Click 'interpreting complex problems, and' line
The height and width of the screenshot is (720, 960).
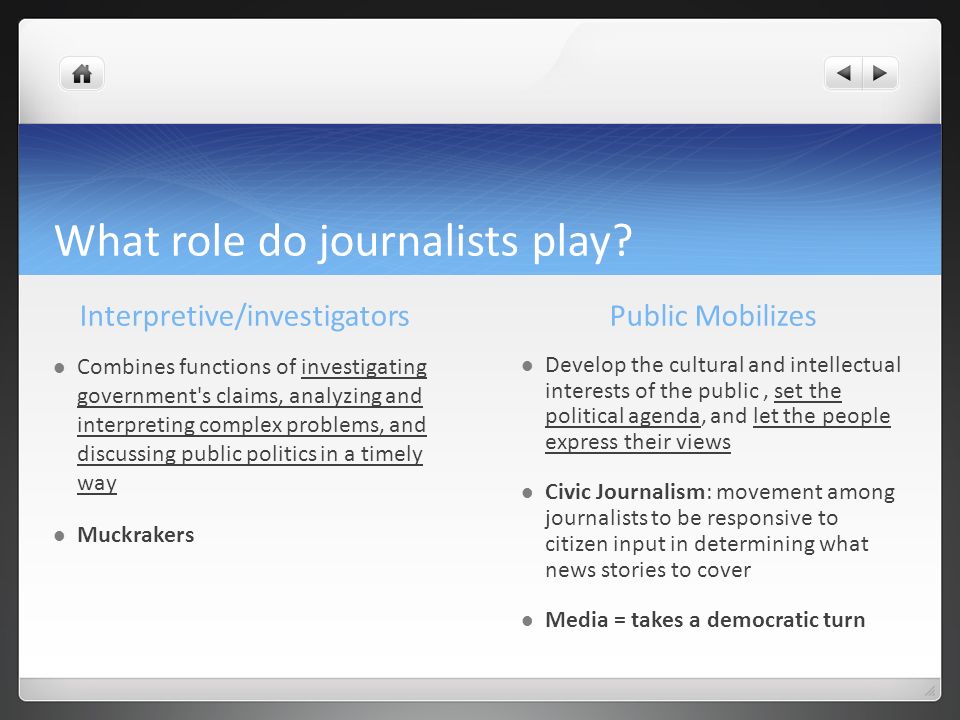pyautogui.click(x=252, y=425)
